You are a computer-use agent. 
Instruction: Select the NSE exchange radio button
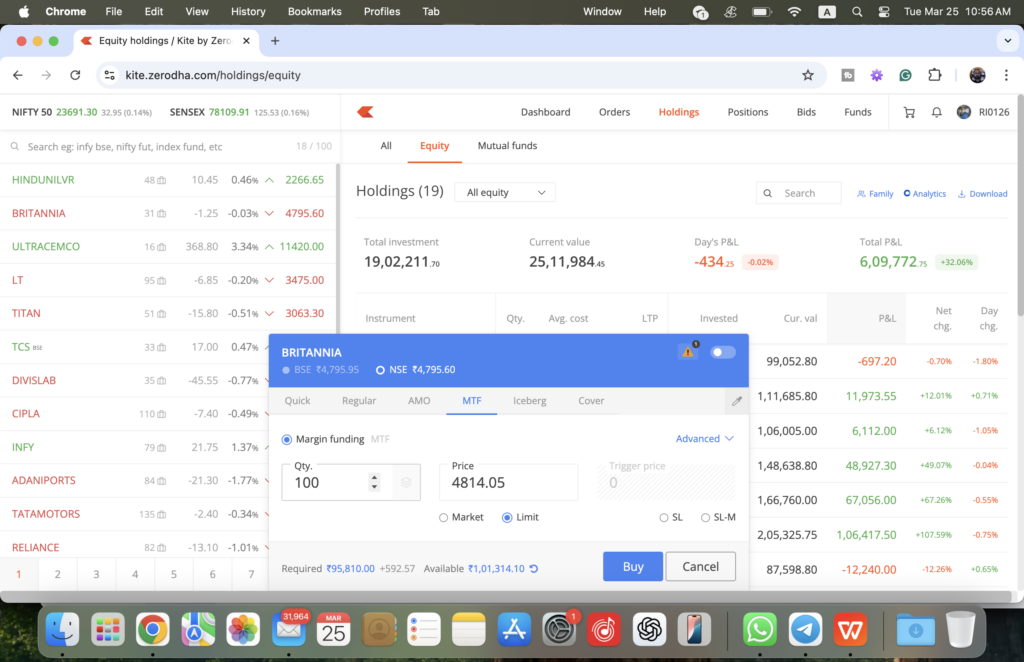(380, 370)
